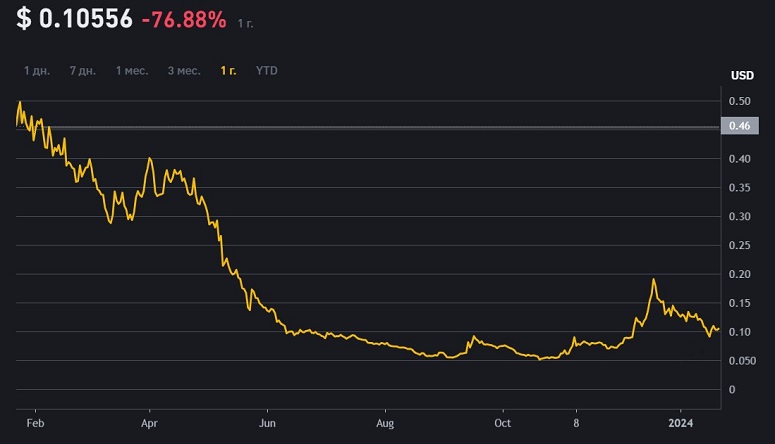Choose the "1 мес." period tab
The width and height of the screenshot is (775, 444).
pos(132,71)
